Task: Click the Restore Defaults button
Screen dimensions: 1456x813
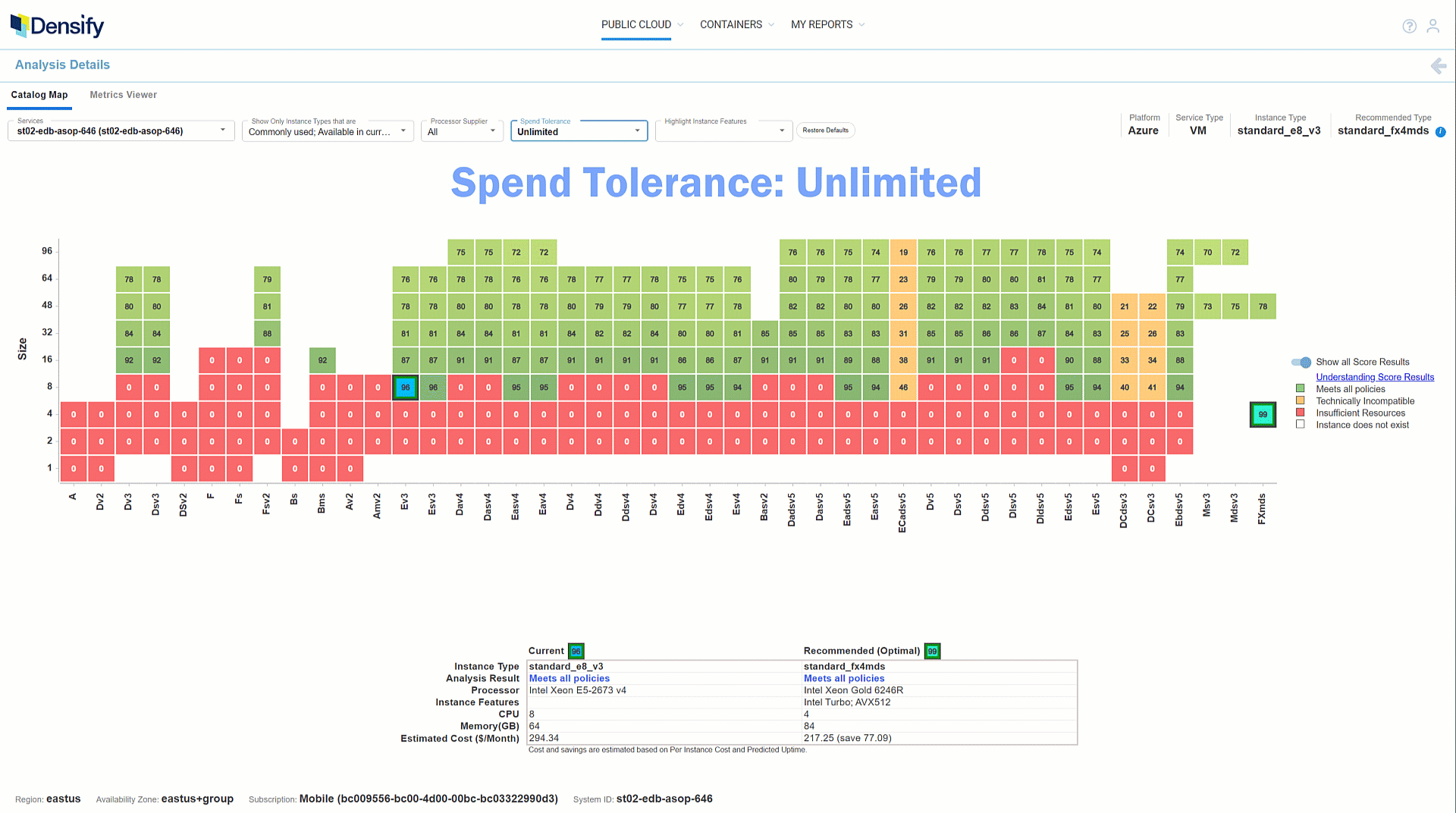Action: pyautogui.click(x=825, y=130)
